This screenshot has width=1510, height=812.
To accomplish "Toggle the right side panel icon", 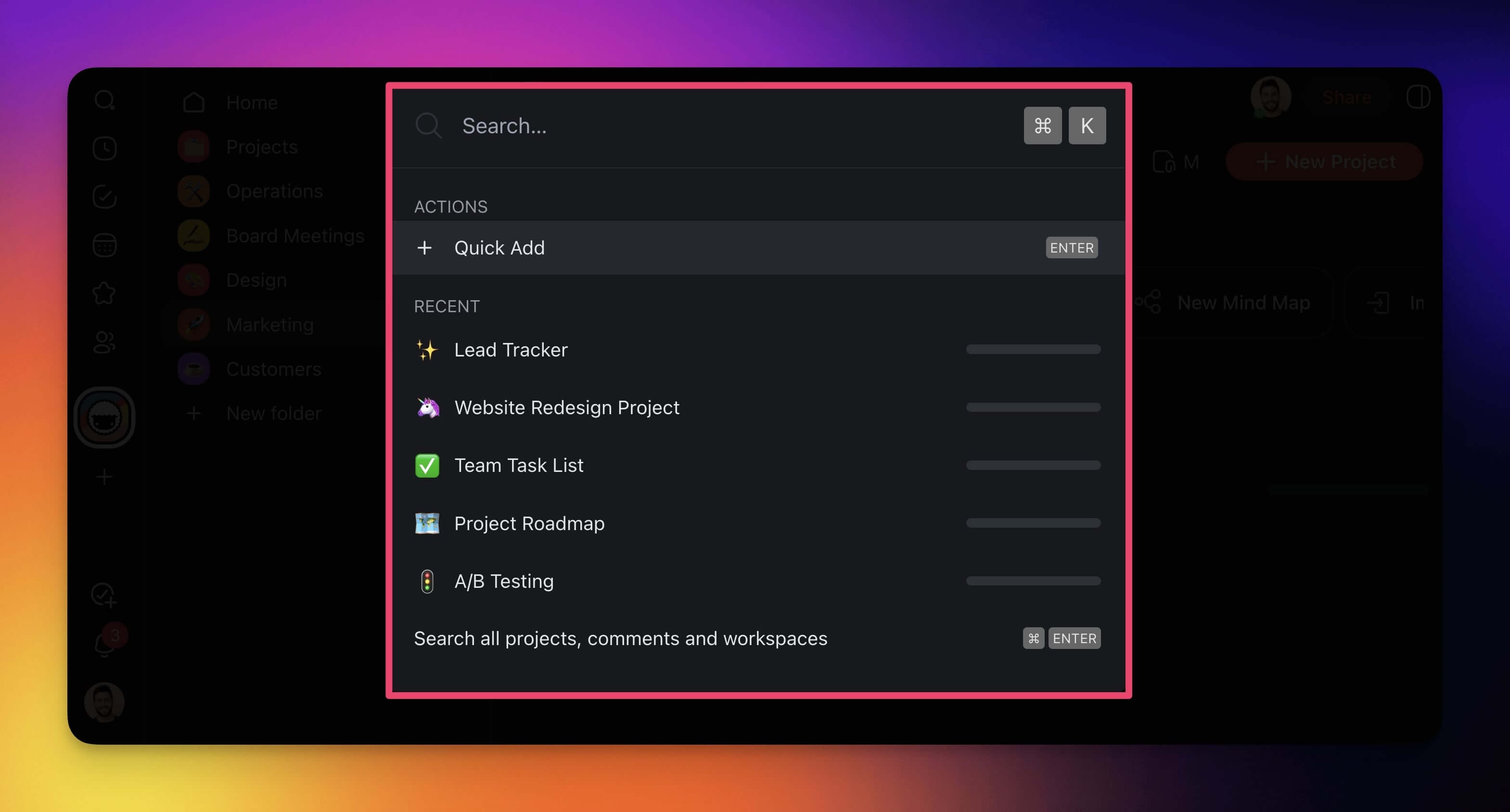I will point(1418,97).
